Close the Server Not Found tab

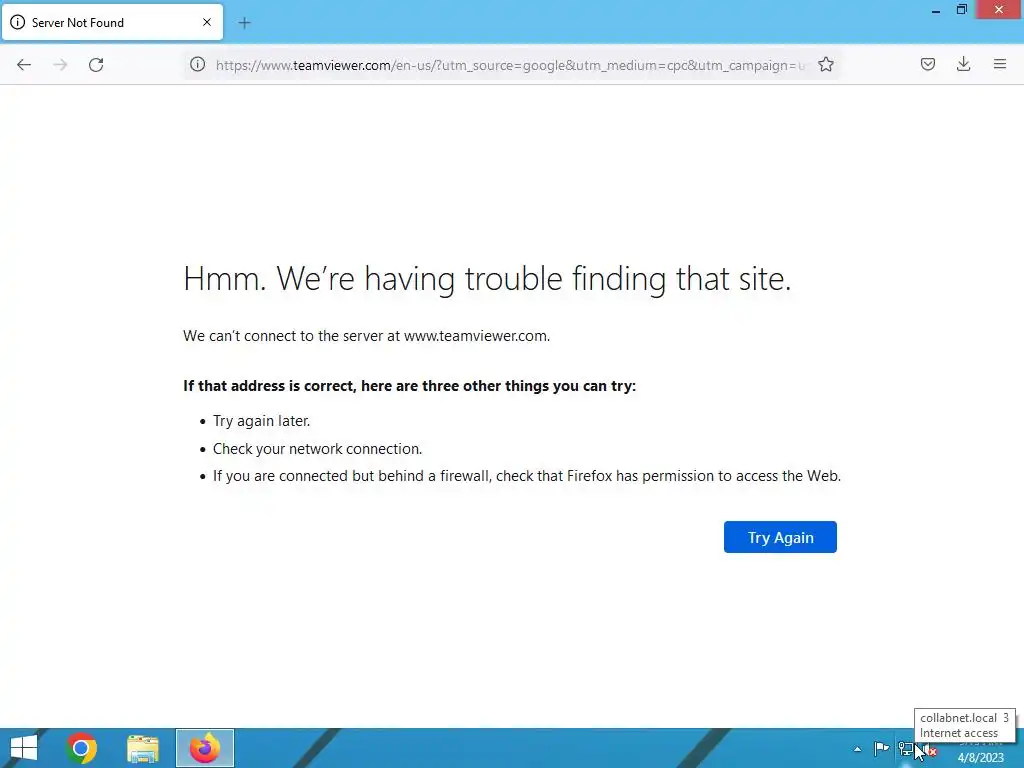tap(206, 22)
